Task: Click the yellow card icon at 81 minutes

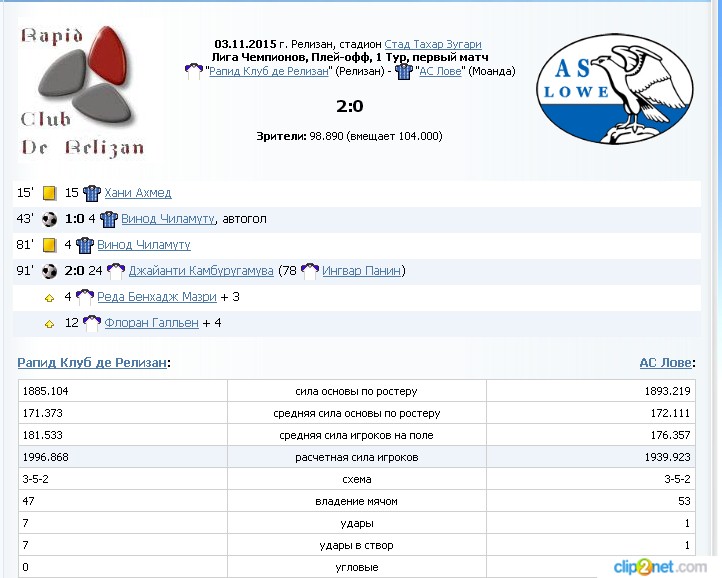Action: coord(49,245)
